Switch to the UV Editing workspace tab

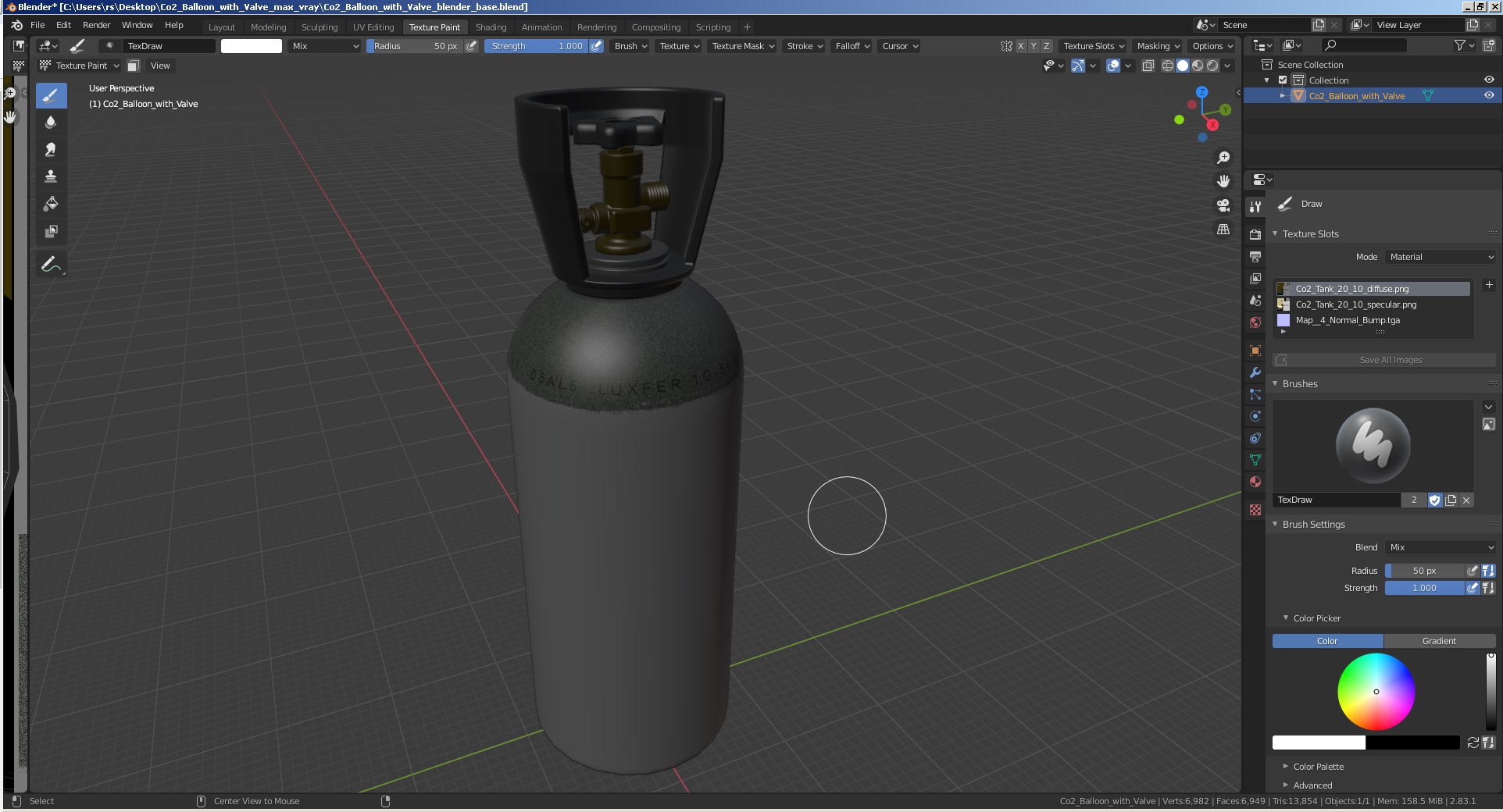(x=373, y=27)
